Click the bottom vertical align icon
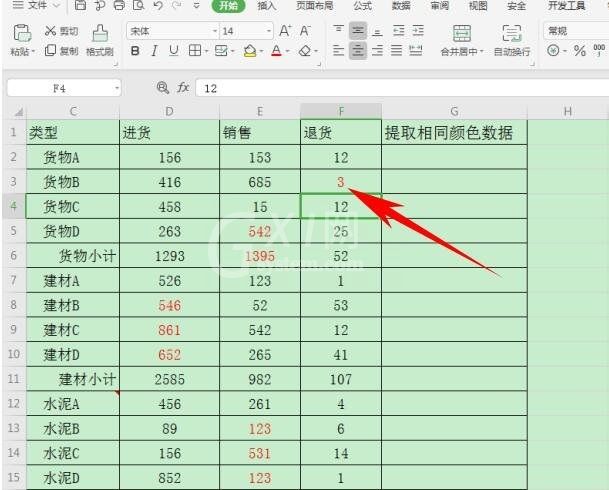Image resolution: width=609 pixels, height=490 pixels. [377, 30]
